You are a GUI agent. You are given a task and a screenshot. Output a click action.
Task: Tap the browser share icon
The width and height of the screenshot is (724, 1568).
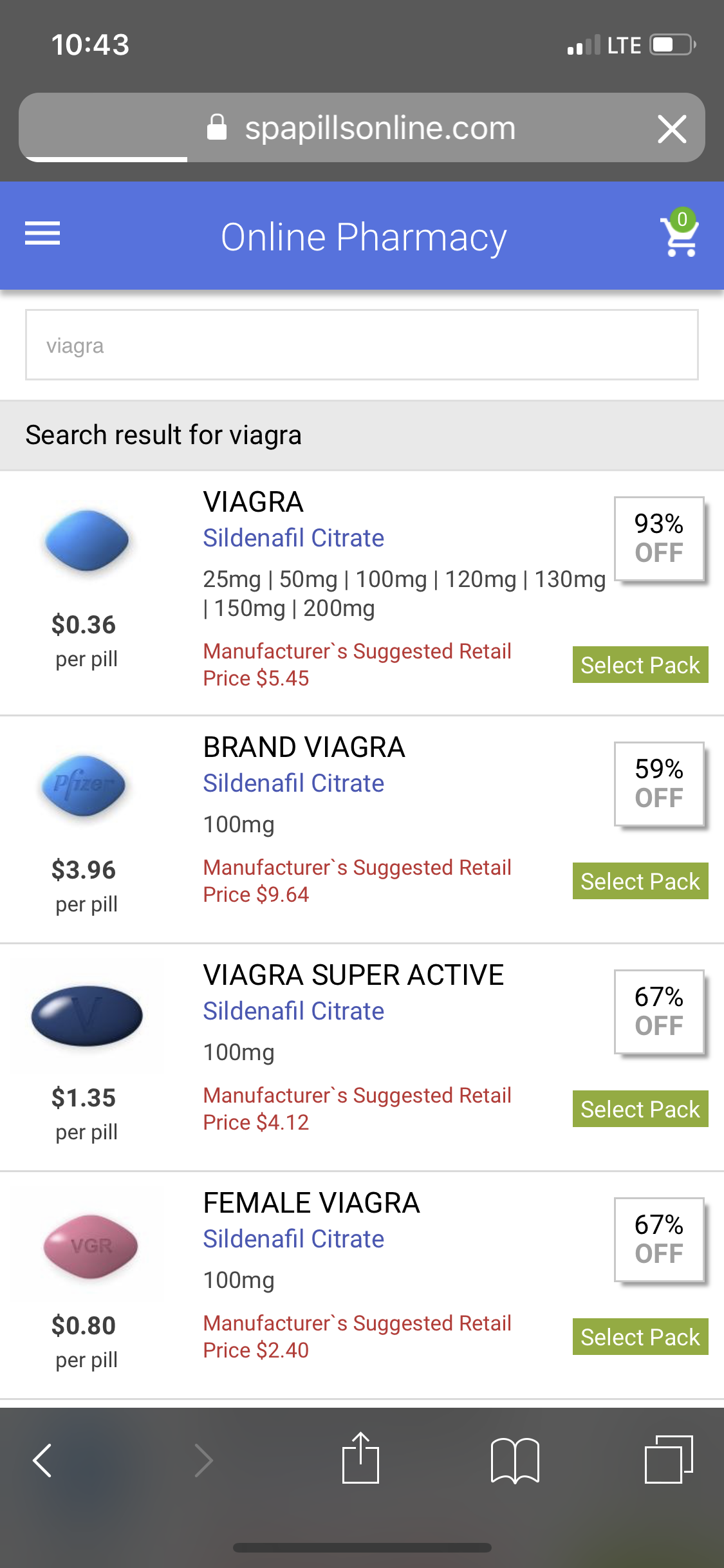[x=360, y=1459]
